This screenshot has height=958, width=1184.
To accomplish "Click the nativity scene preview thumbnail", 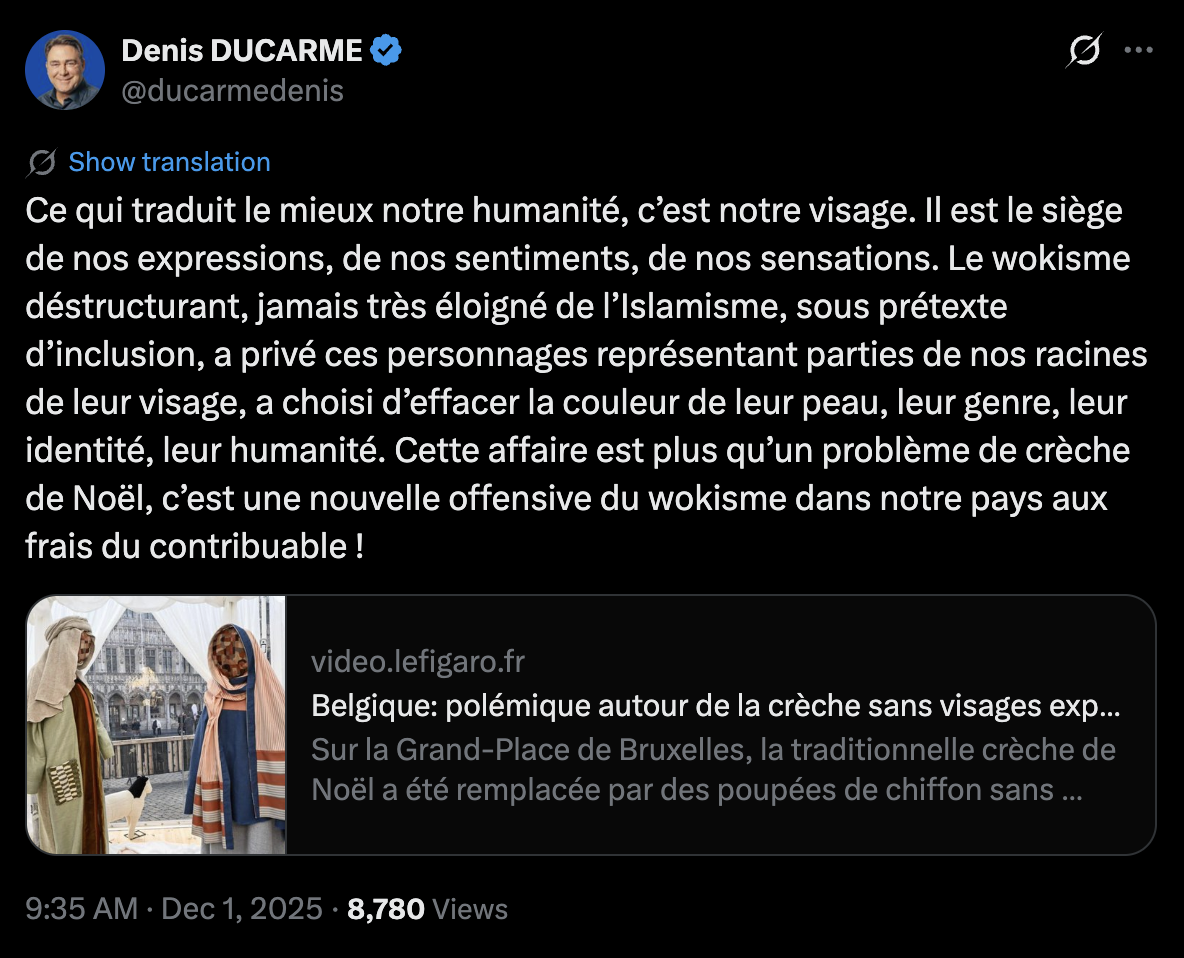I will pyautogui.click(x=157, y=724).
